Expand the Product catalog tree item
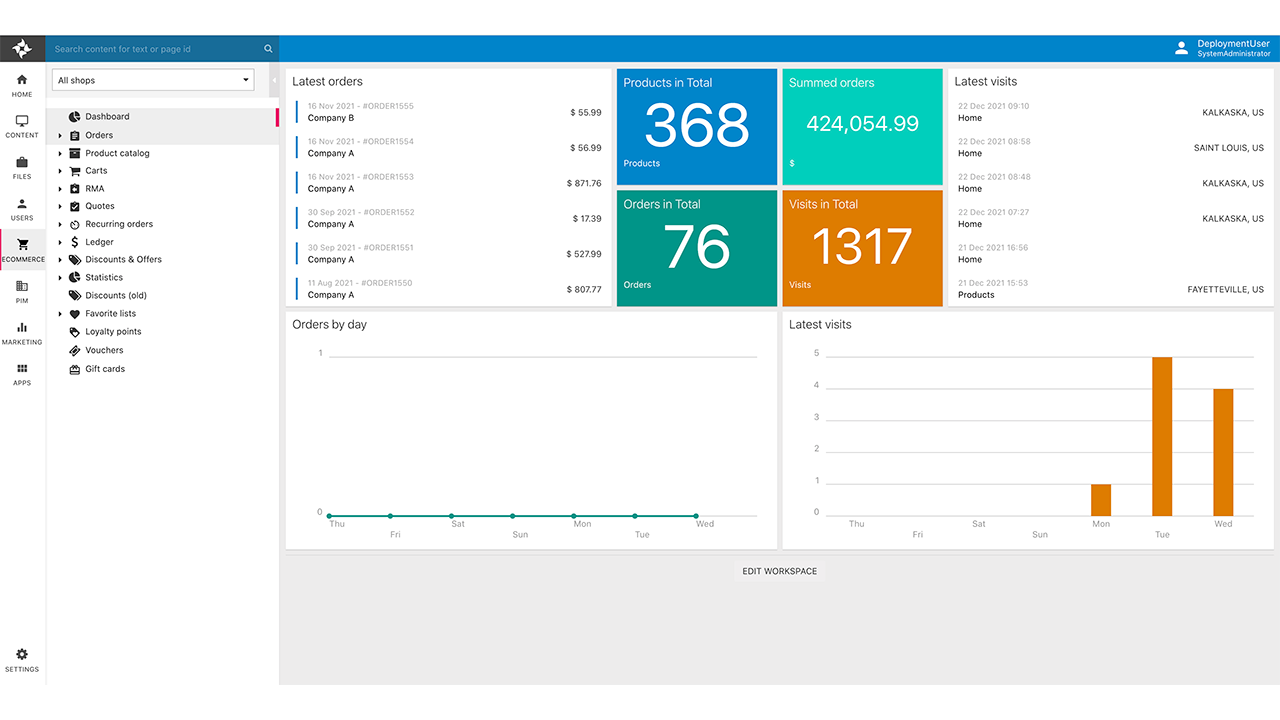The width and height of the screenshot is (1280, 720). click(x=59, y=153)
